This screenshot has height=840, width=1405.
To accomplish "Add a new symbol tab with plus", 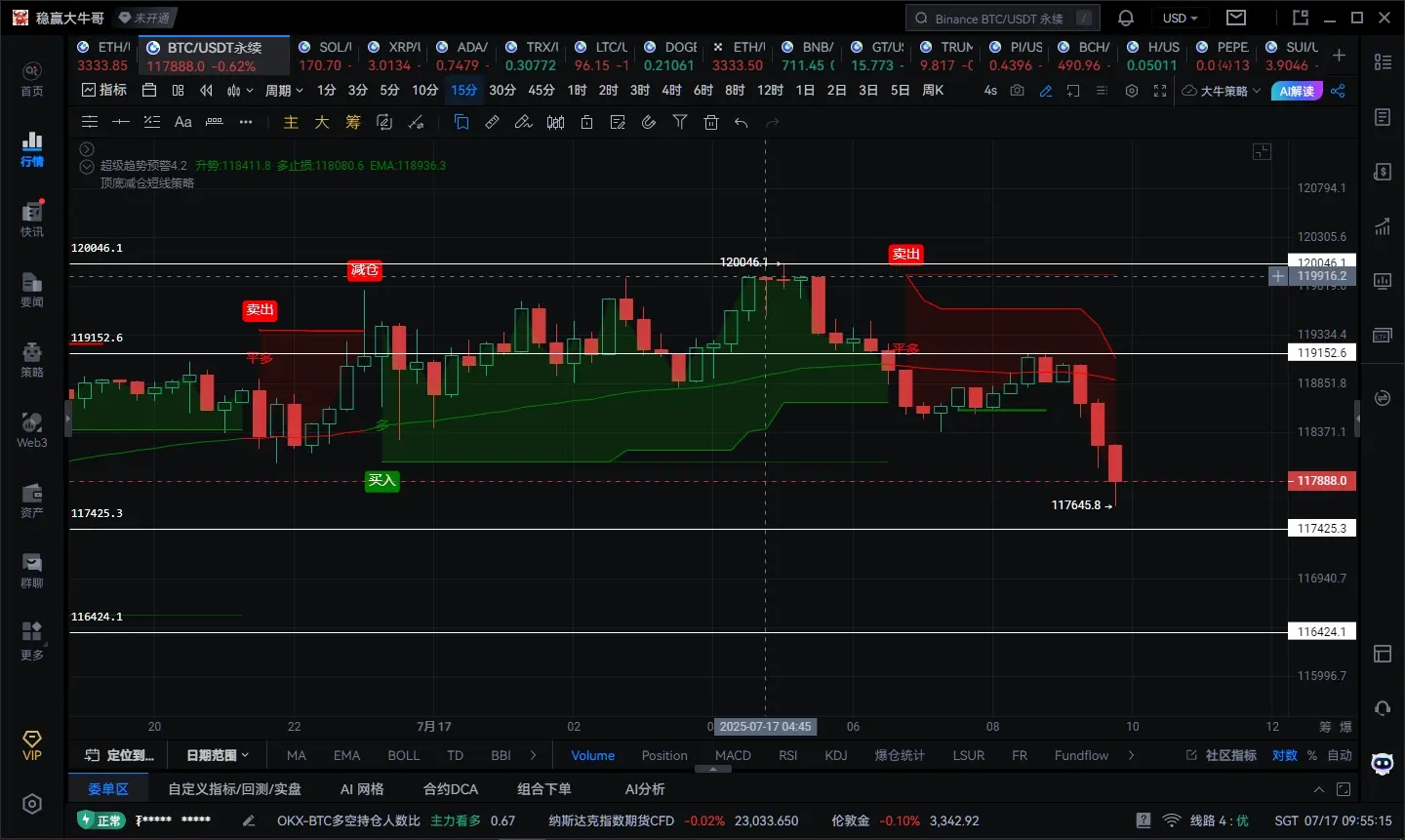I will click(1340, 56).
